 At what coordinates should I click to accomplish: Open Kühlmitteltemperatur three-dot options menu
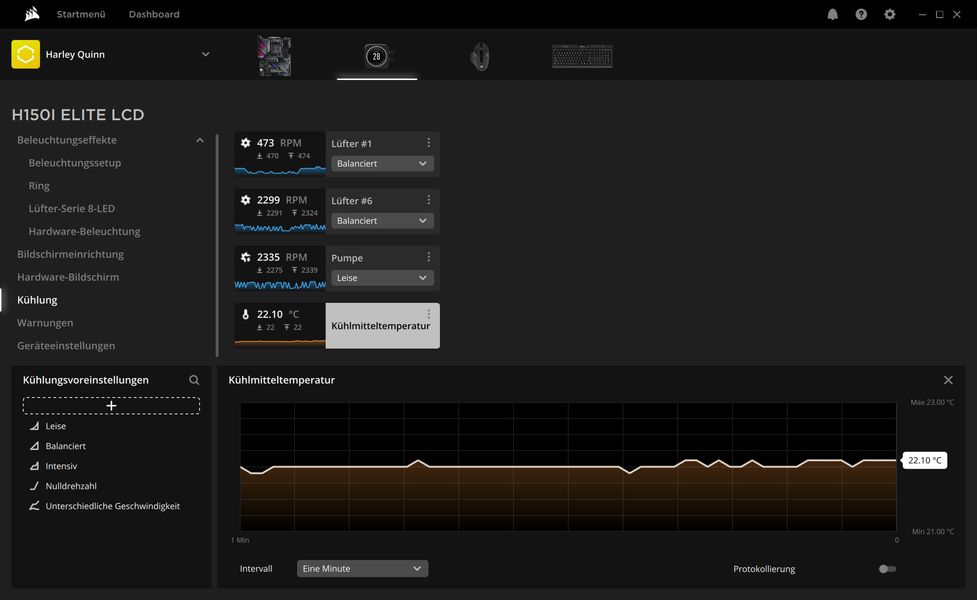[429, 314]
